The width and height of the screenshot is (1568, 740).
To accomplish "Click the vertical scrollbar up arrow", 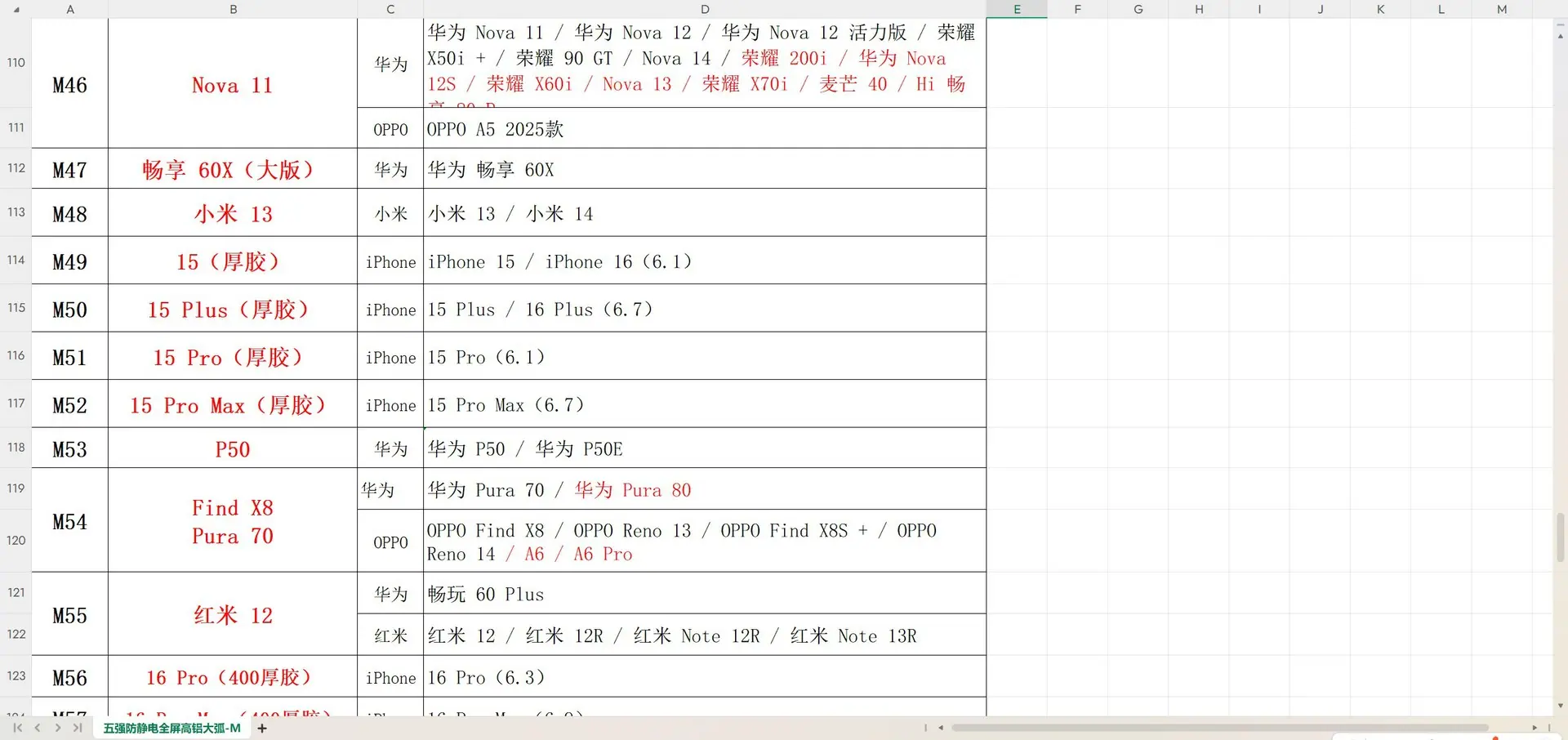I will pos(1561,37).
